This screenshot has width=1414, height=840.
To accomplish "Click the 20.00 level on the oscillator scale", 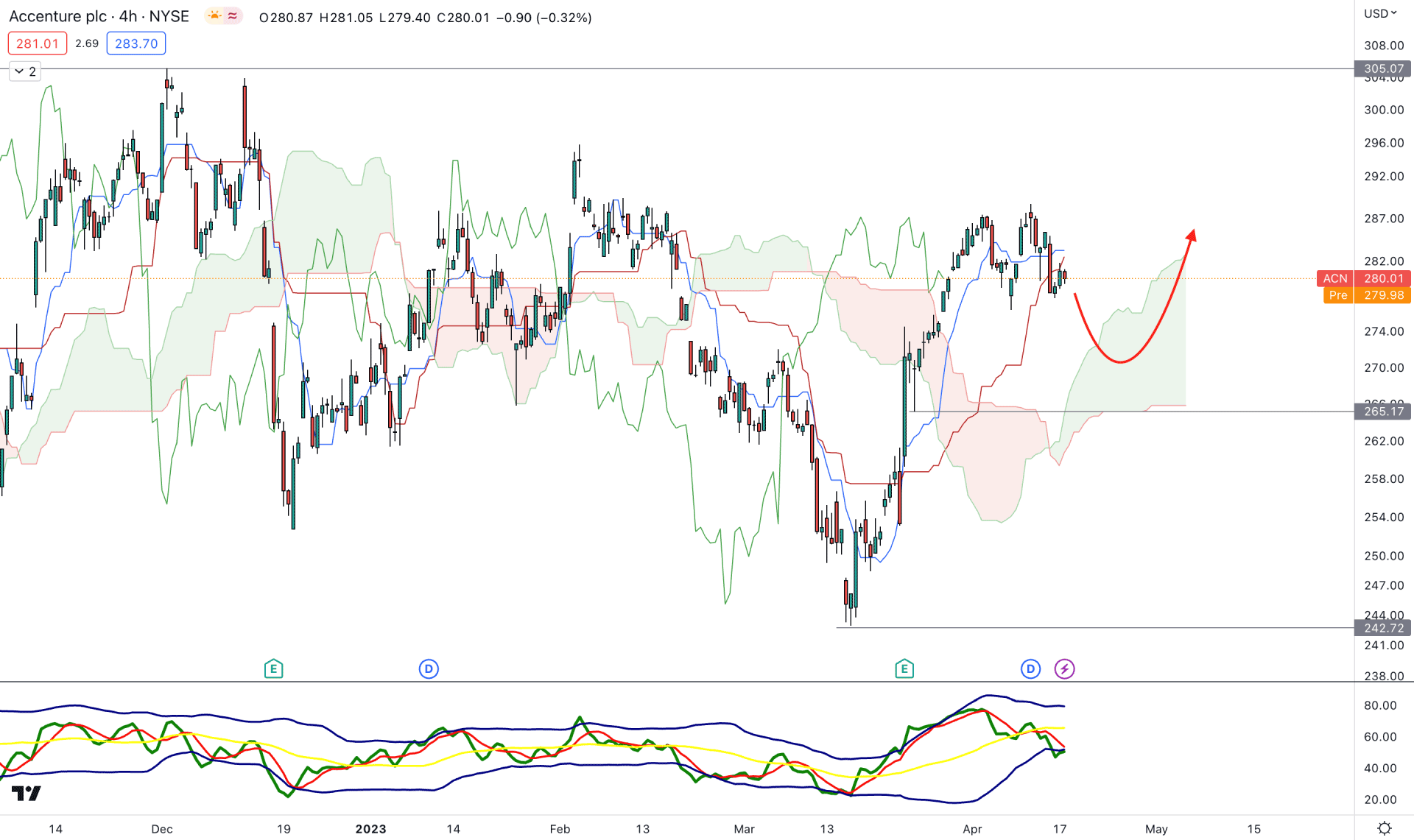I will pyautogui.click(x=1380, y=800).
